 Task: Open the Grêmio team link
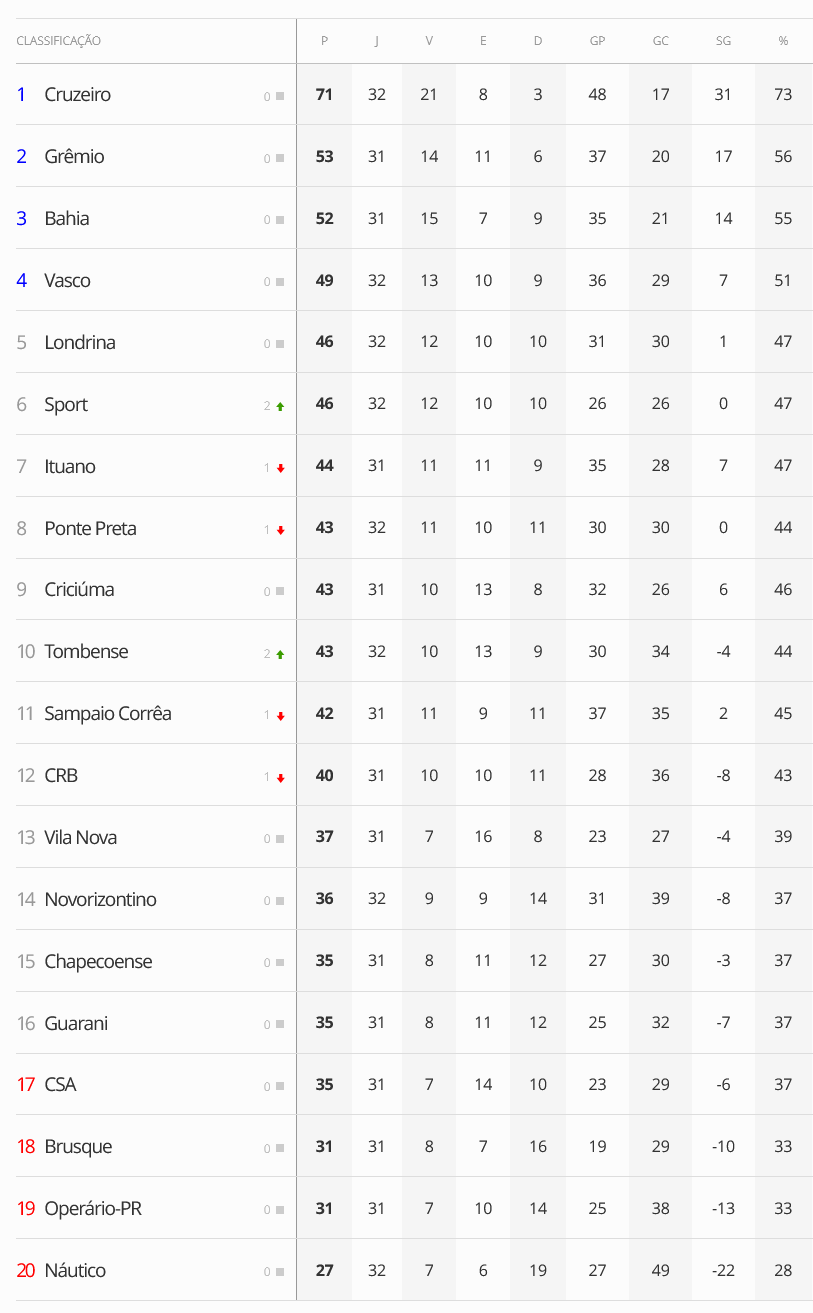[74, 157]
